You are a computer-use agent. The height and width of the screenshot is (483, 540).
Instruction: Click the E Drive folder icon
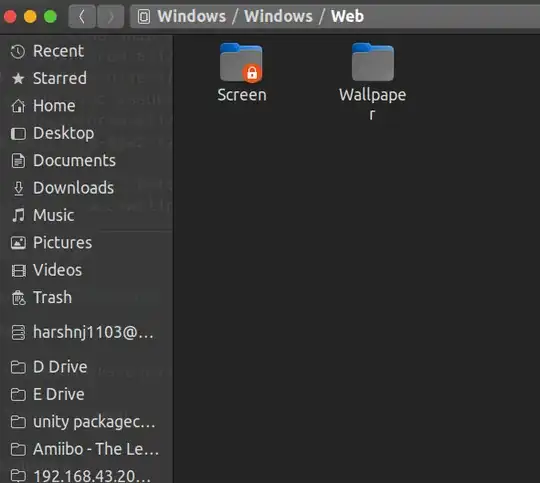[18, 394]
